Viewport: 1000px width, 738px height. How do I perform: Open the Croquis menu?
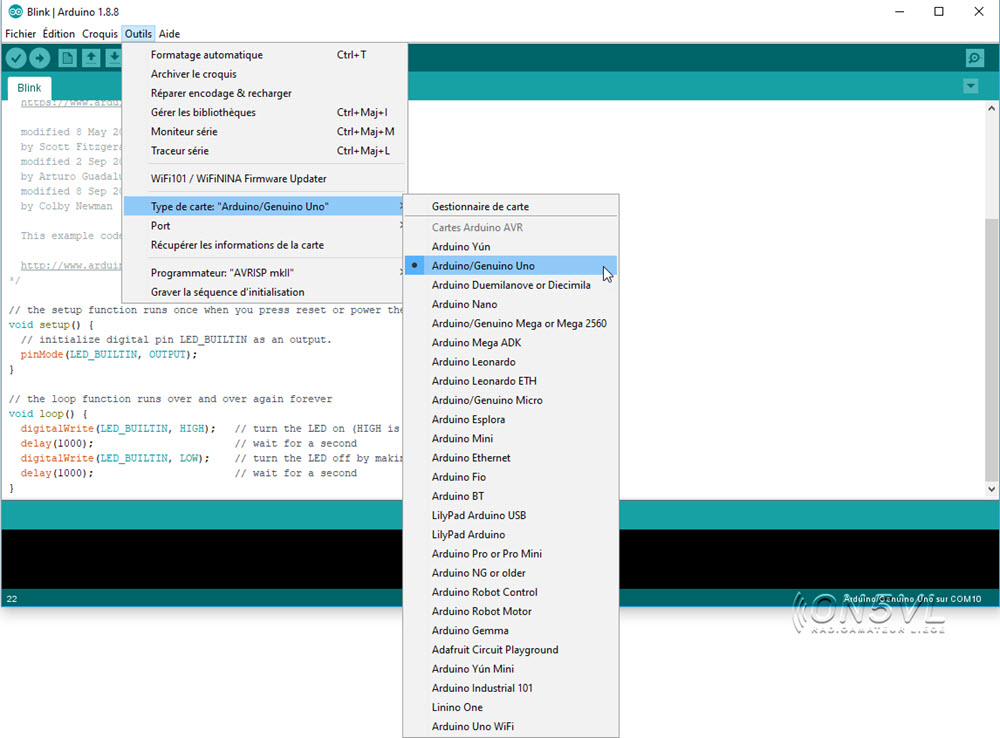point(99,34)
